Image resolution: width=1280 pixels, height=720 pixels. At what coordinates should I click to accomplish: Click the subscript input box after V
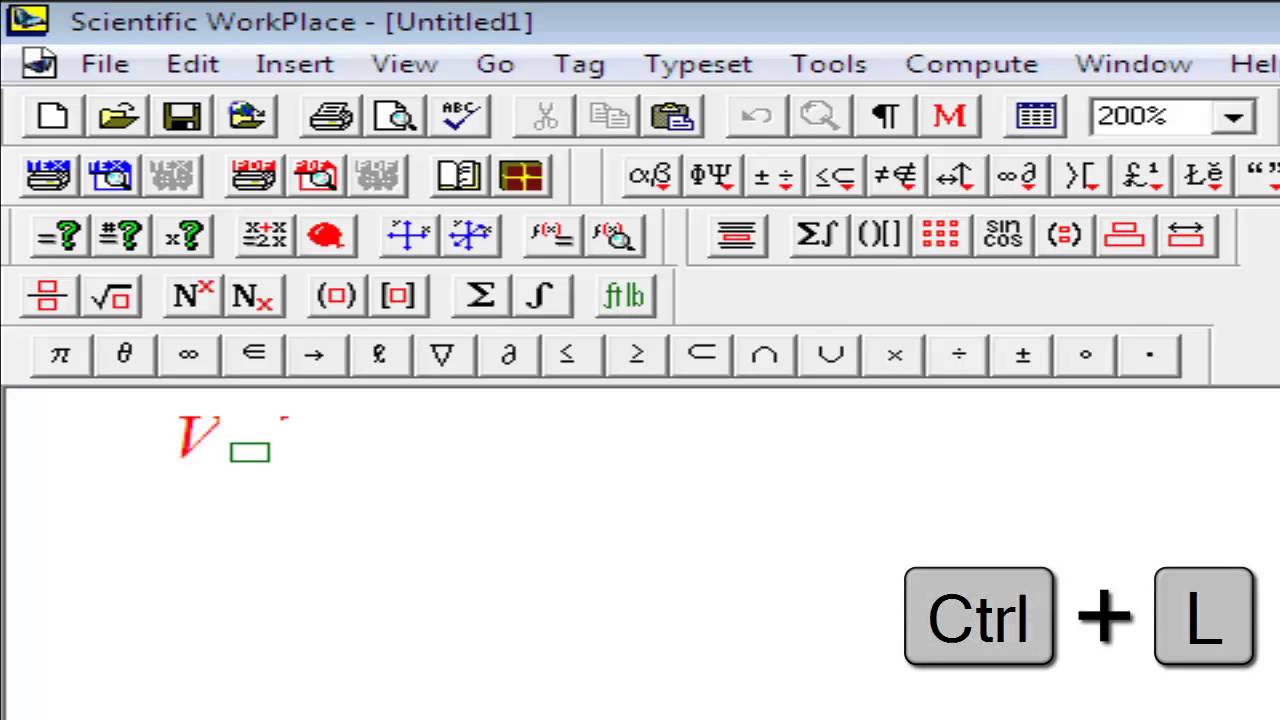(x=250, y=452)
